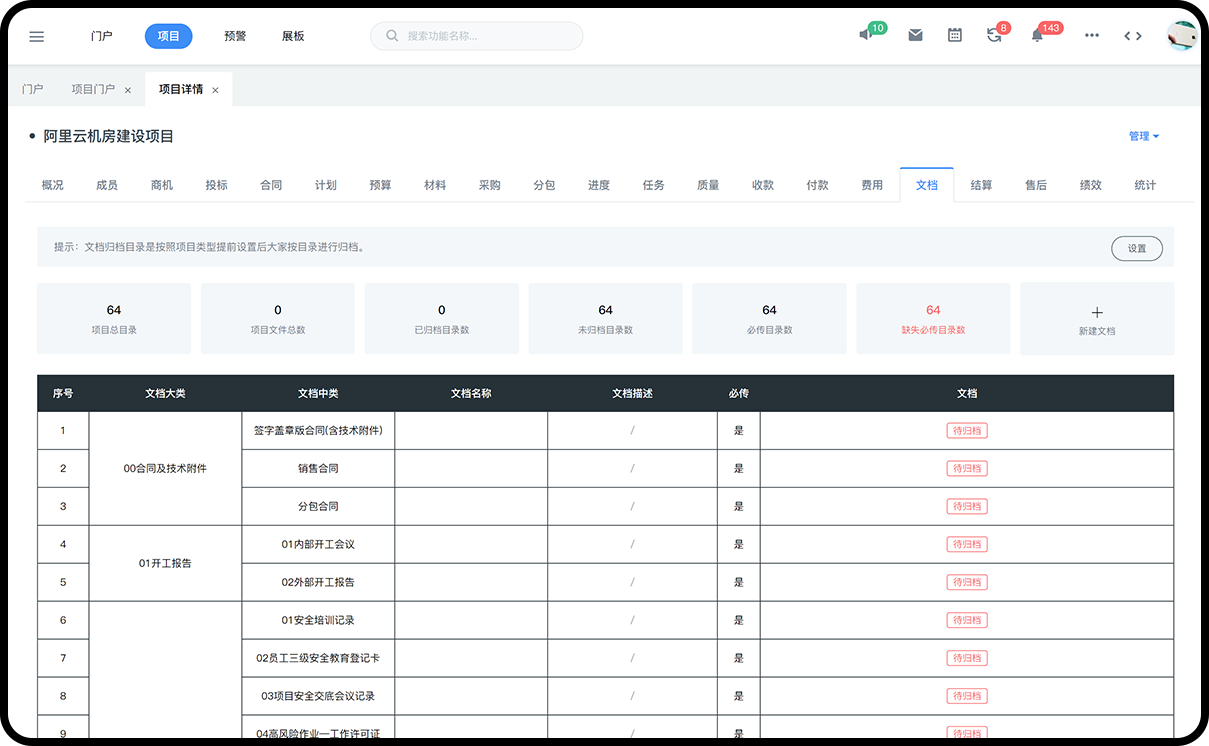Click the announcements speaker icon
1209x746 pixels.
pos(866,35)
